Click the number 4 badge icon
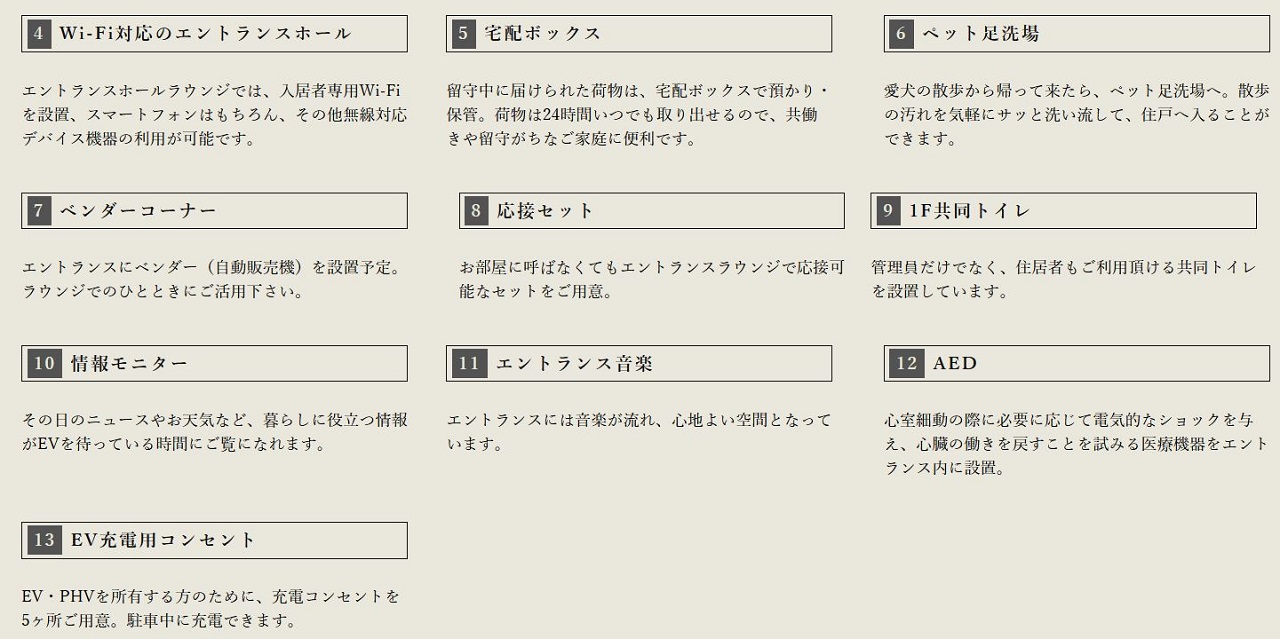 tap(39, 34)
